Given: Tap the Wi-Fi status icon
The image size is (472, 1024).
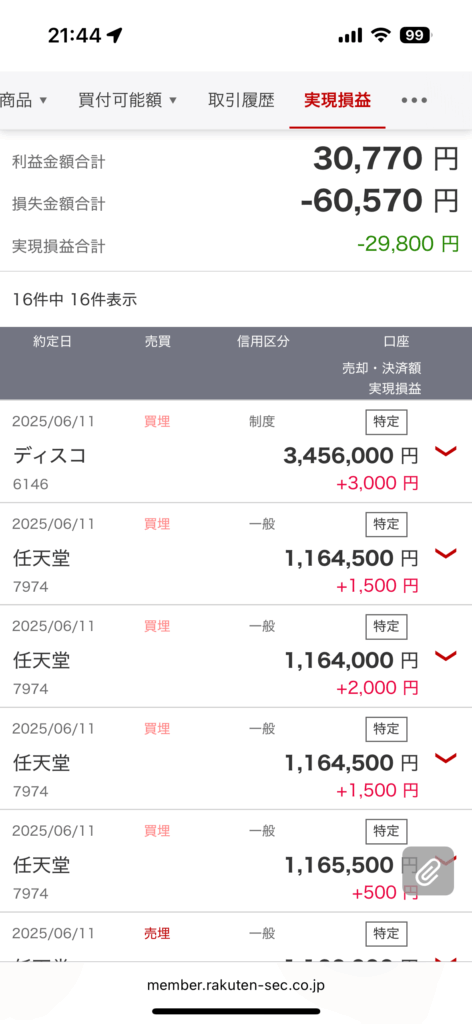Looking at the screenshot, I should (x=380, y=35).
